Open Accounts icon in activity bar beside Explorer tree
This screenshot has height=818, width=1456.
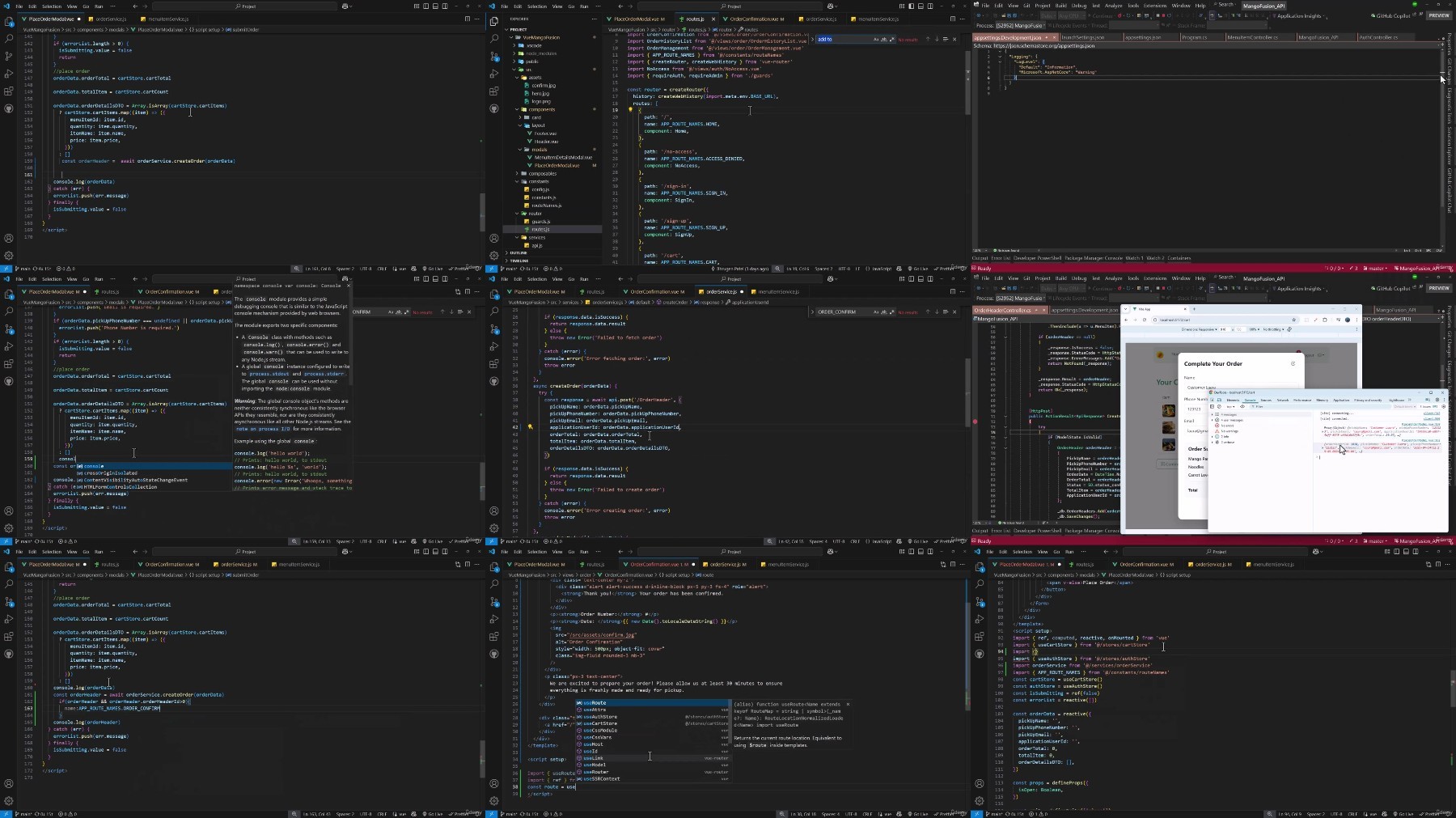[494, 238]
